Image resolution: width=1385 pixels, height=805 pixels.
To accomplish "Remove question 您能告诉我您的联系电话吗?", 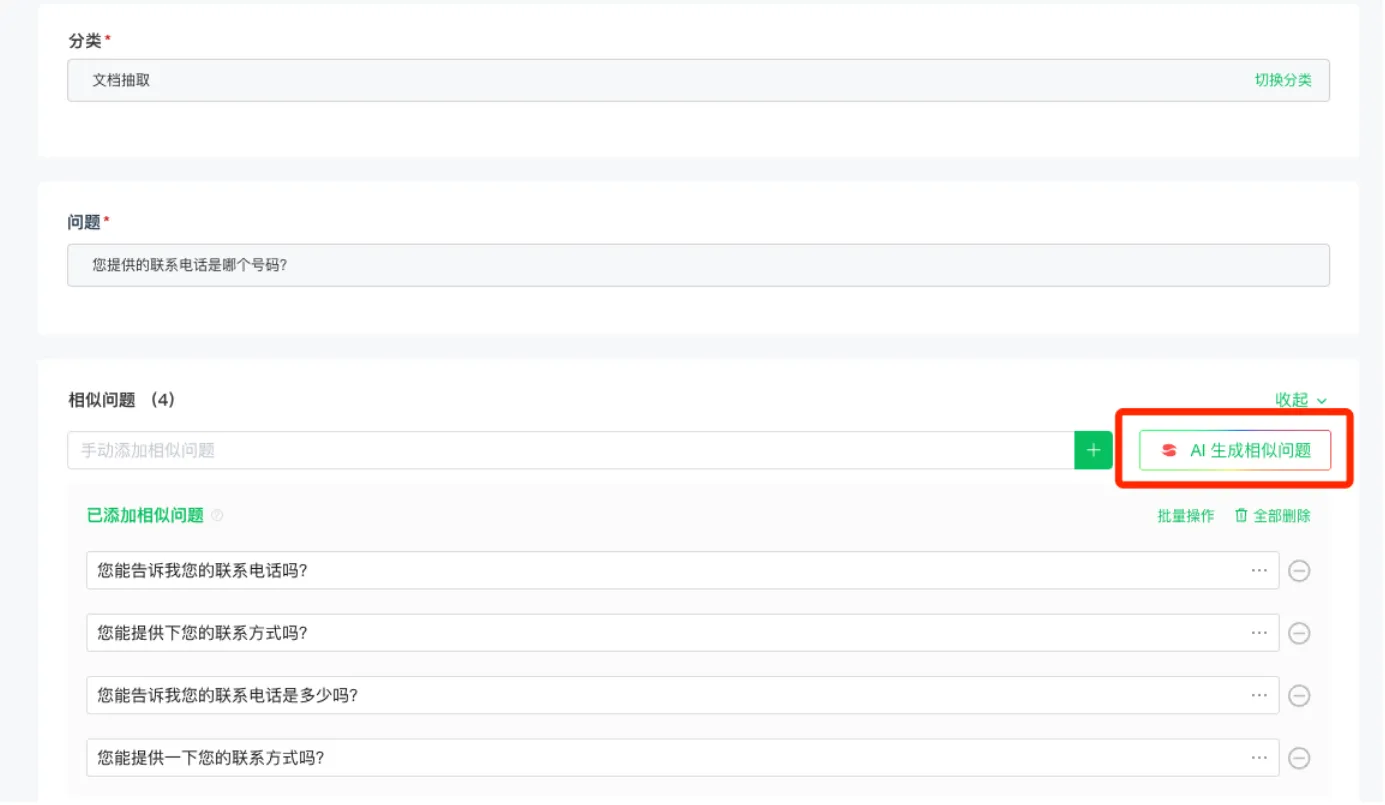I will pyautogui.click(x=1299, y=571).
